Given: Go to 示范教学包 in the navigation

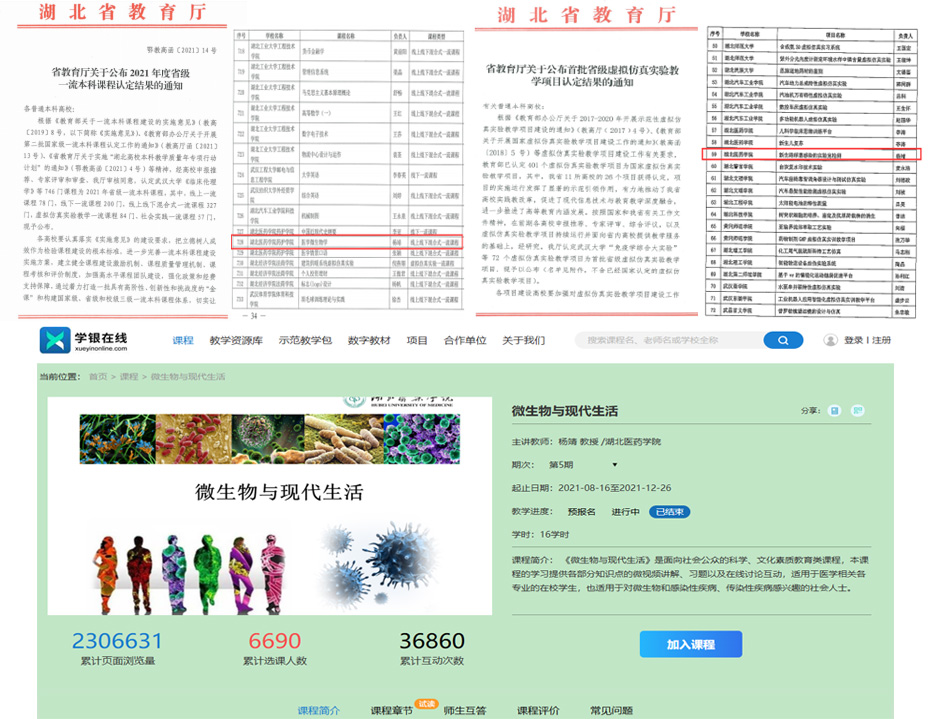Looking at the screenshot, I should tap(305, 341).
